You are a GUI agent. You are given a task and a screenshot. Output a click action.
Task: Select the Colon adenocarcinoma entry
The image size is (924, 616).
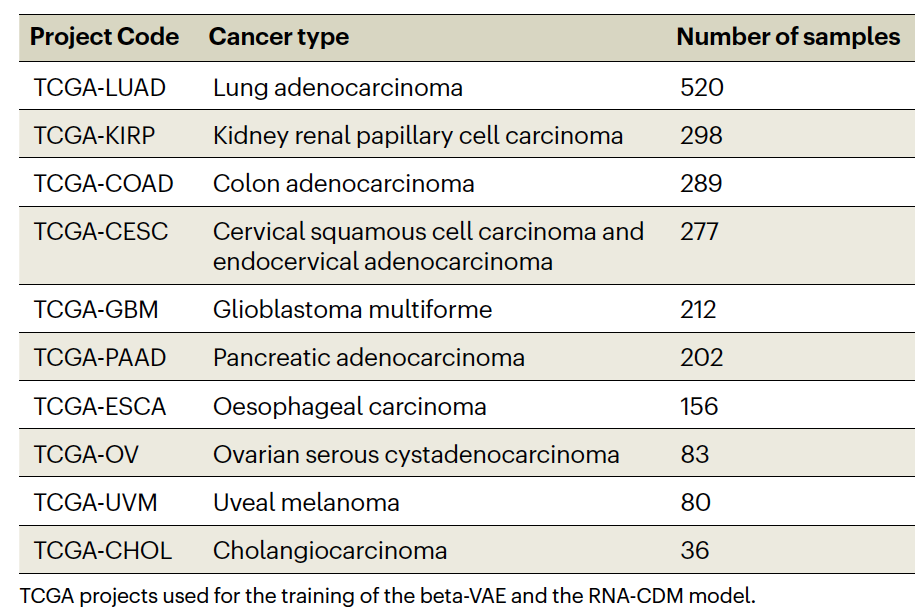pyautogui.click(x=344, y=184)
